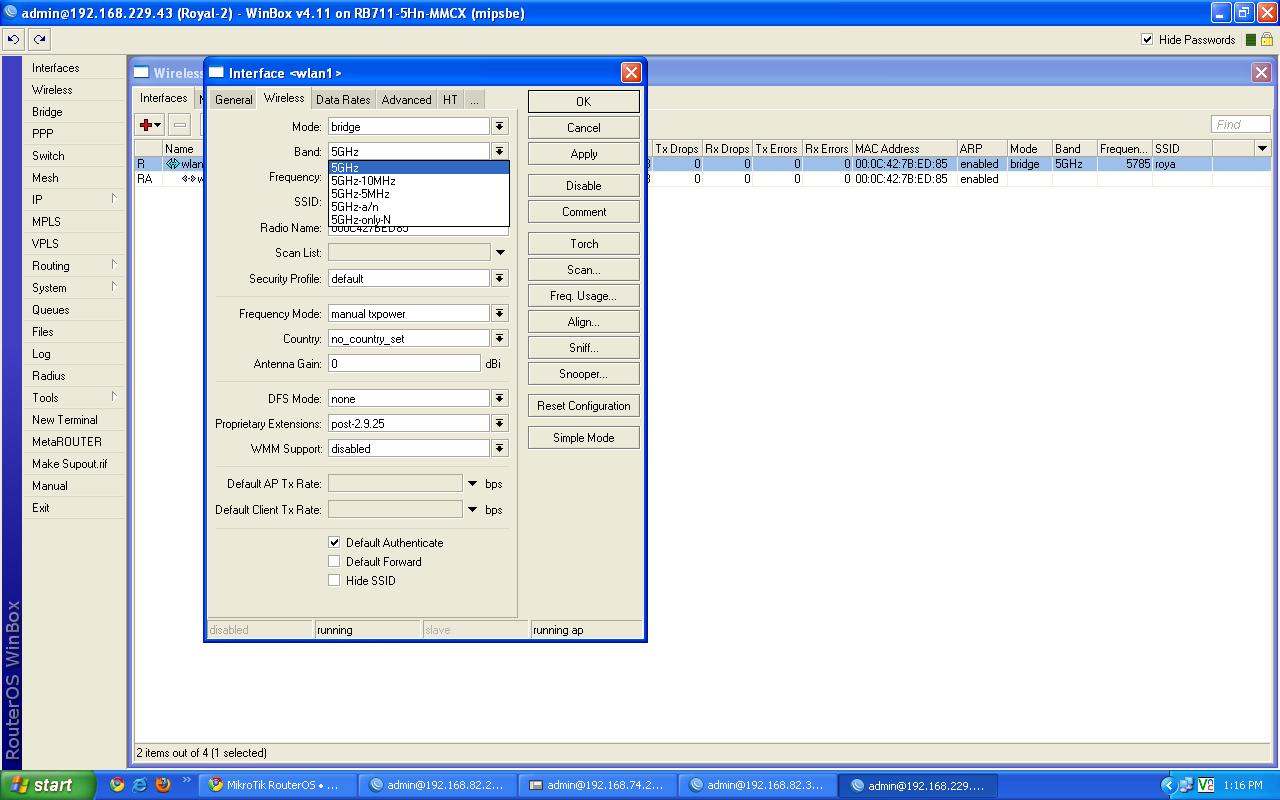Enable the Default Forward checkbox

click(334, 561)
